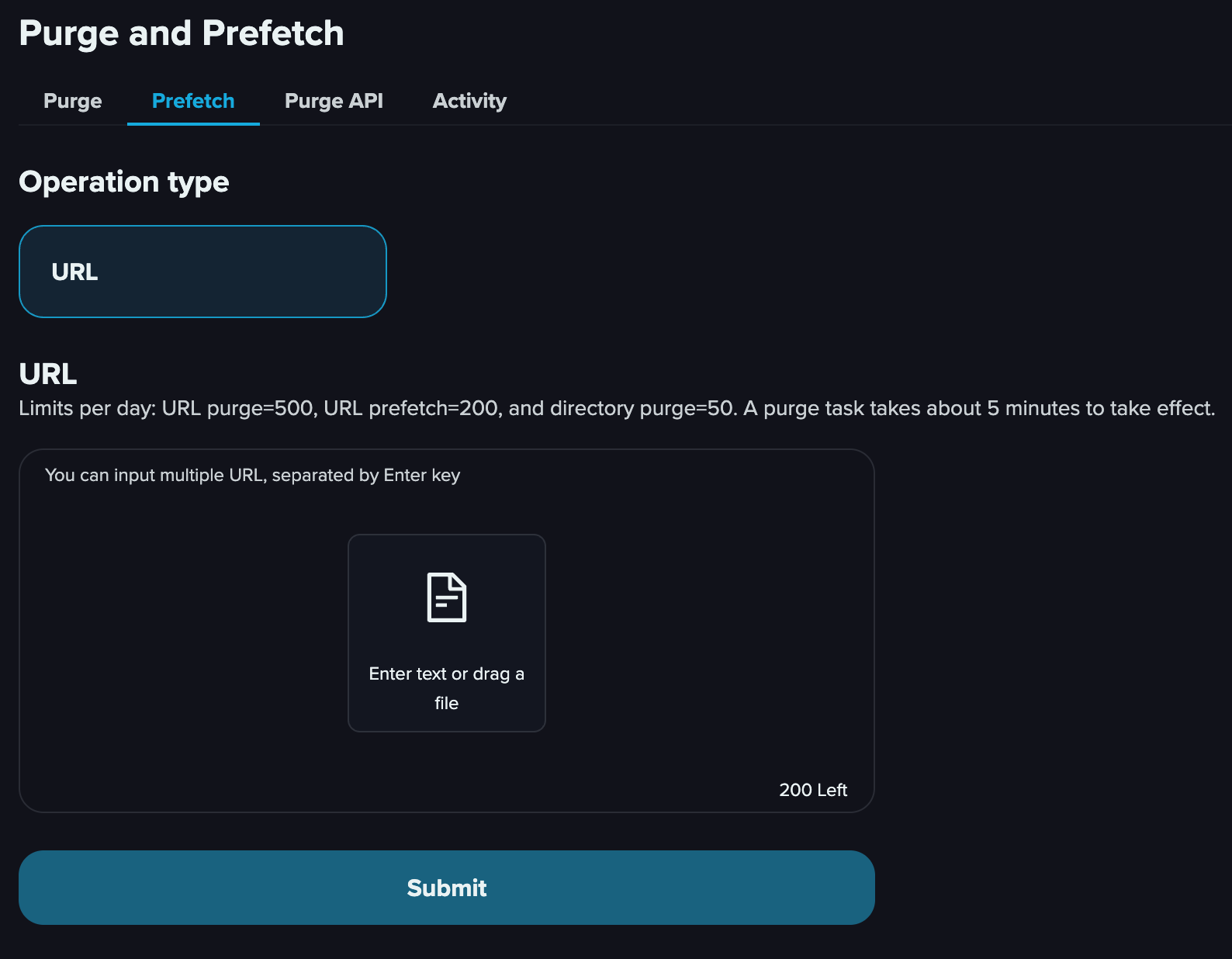Select the Prefetch tab
The width and height of the screenshot is (1232, 959).
[193, 101]
